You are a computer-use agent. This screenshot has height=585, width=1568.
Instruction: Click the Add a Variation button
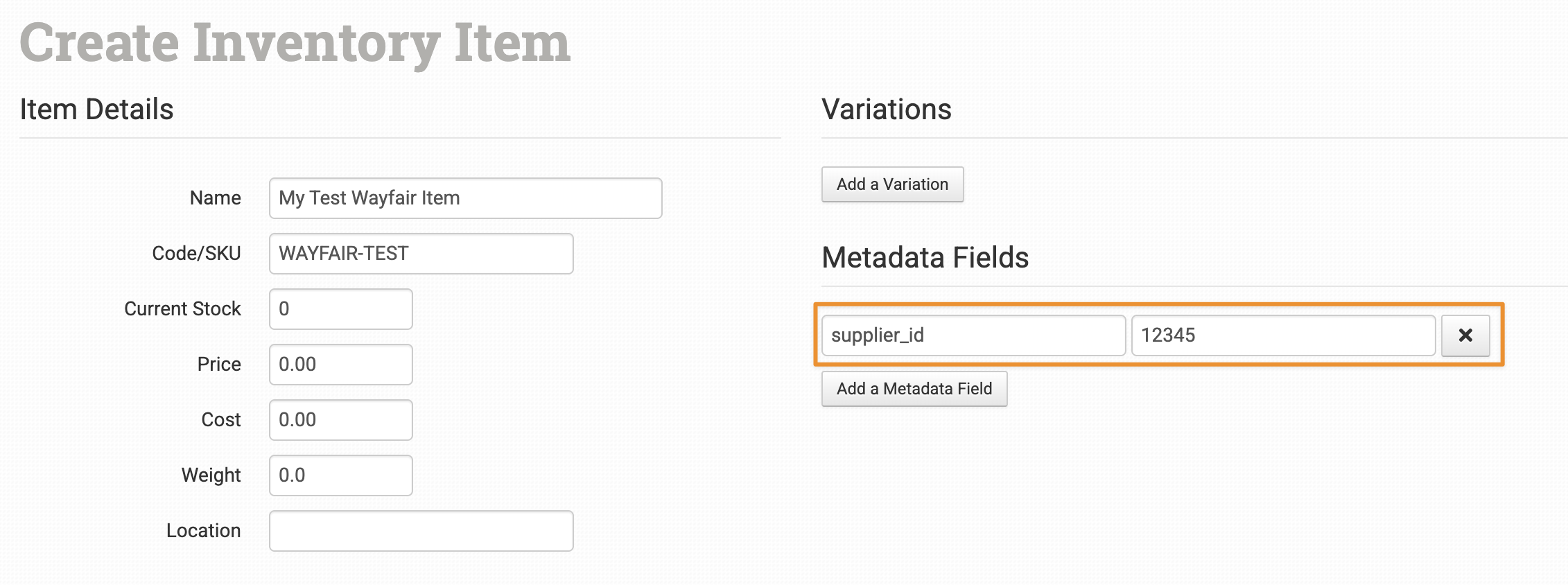click(892, 184)
